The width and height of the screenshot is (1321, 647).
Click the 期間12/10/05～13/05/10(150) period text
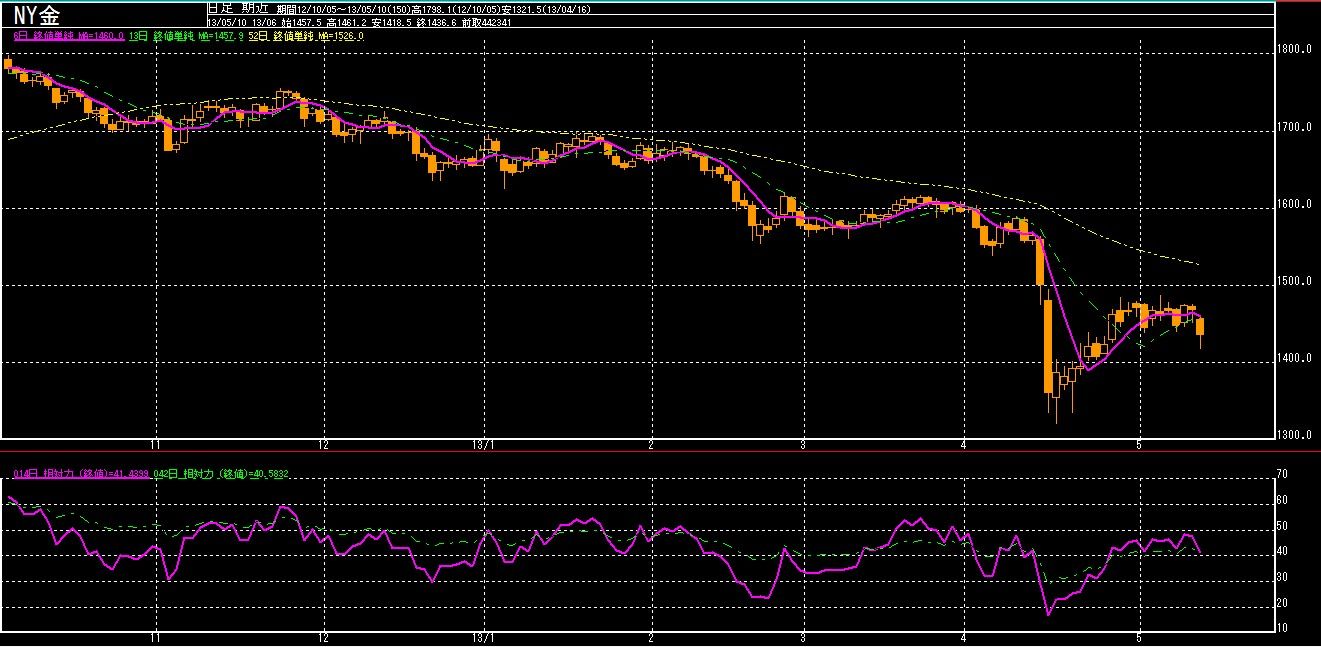[x=343, y=8]
